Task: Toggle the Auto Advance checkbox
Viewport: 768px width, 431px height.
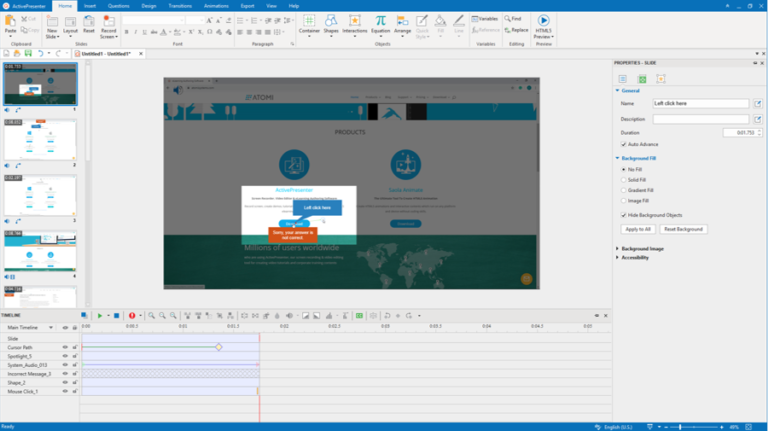Action: [624, 144]
